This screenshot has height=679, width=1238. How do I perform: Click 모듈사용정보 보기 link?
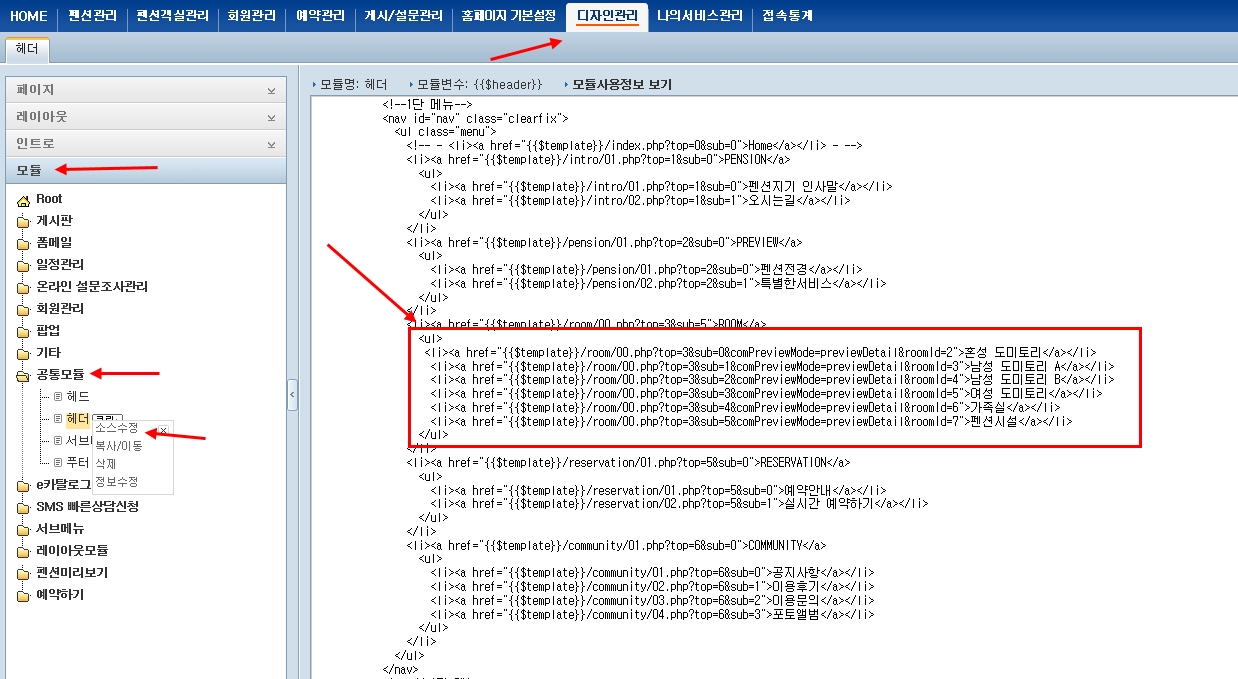(x=621, y=85)
